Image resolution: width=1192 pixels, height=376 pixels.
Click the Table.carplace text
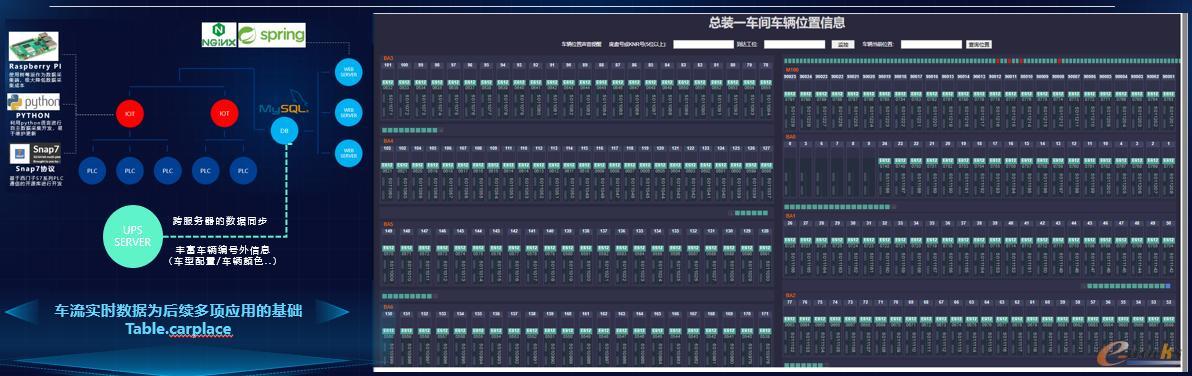point(178,329)
